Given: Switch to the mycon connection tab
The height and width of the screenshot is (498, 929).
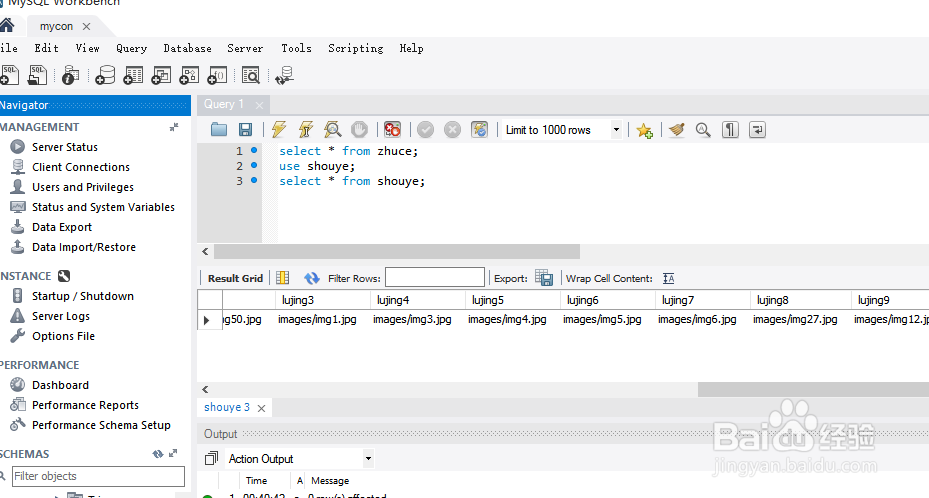Looking at the screenshot, I should 56,27.
